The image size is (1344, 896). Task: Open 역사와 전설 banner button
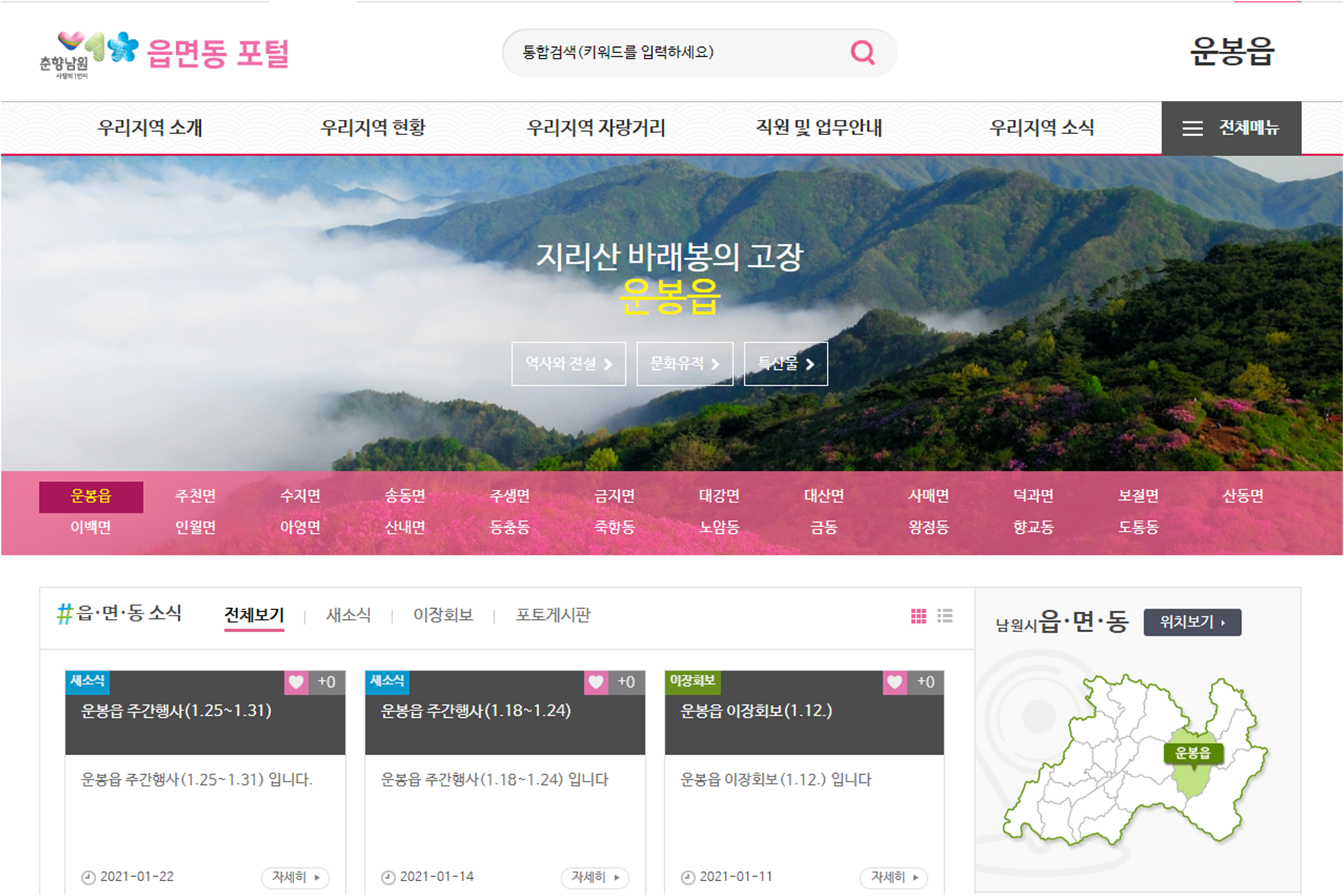[x=568, y=364]
